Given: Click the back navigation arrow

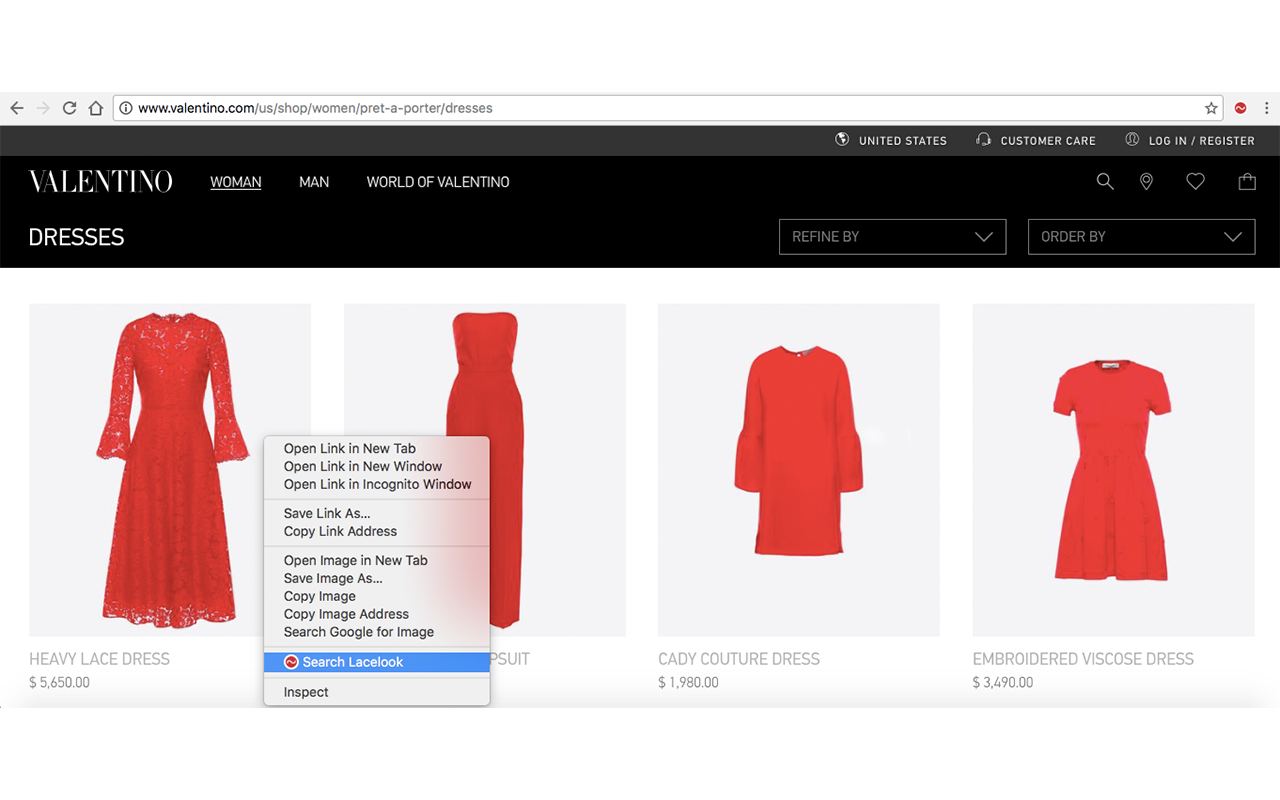Looking at the screenshot, I should pos(16,107).
